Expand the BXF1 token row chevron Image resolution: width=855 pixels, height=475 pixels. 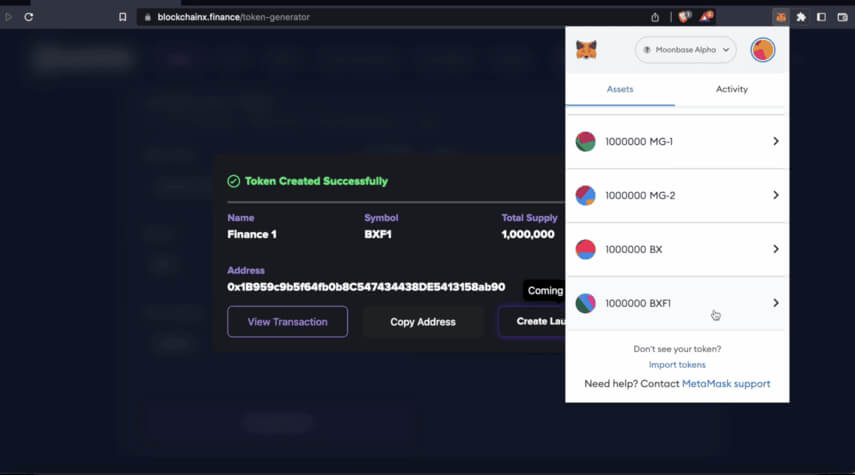click(x=775, y=303)
